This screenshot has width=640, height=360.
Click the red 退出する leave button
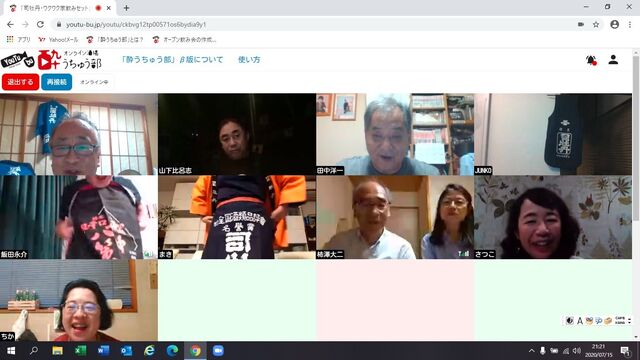point(20,82)
